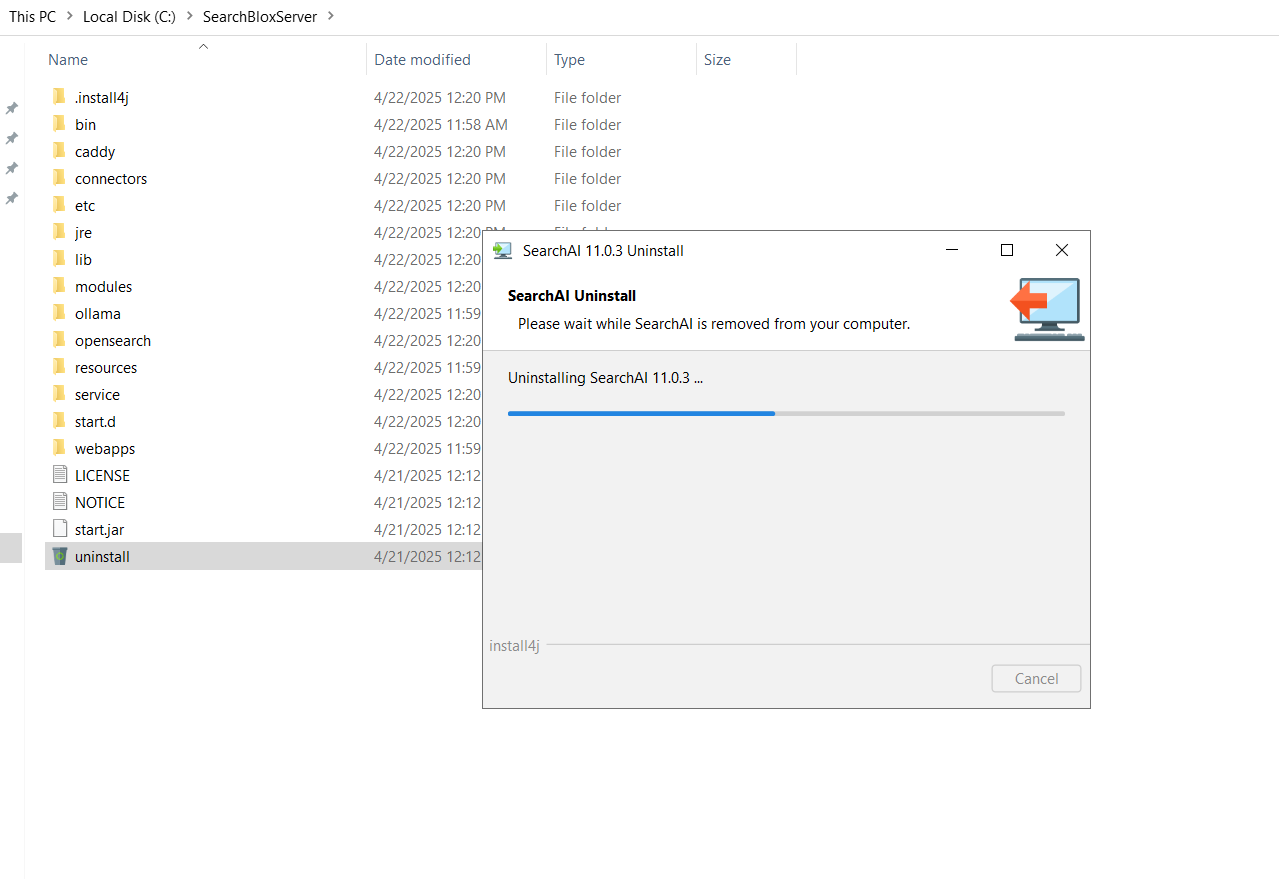Go to Local Disk (C:) in breadcrumb
The width and height of the screenshot is (1279, 879).
[x=130, y=17]
